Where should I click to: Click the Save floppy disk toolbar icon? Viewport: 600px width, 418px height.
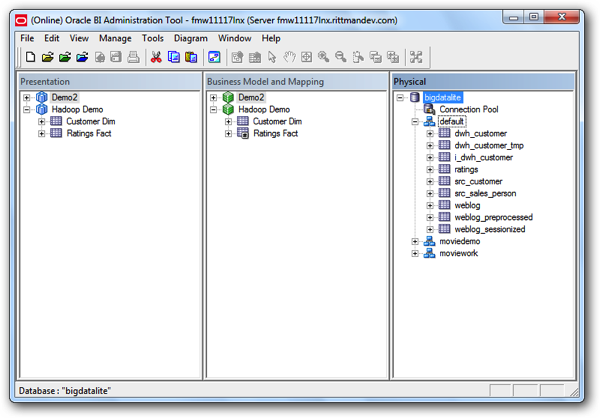[x=116, y=57]
